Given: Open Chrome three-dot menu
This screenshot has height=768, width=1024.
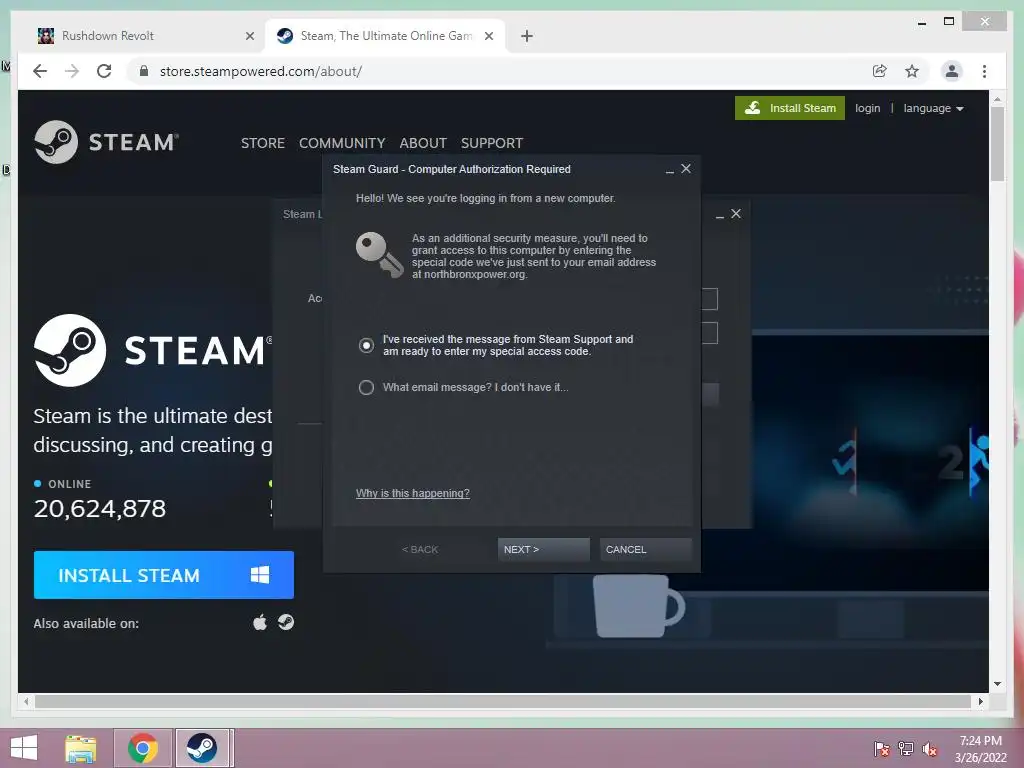Looking at the screenshot, I should point(984,71).
